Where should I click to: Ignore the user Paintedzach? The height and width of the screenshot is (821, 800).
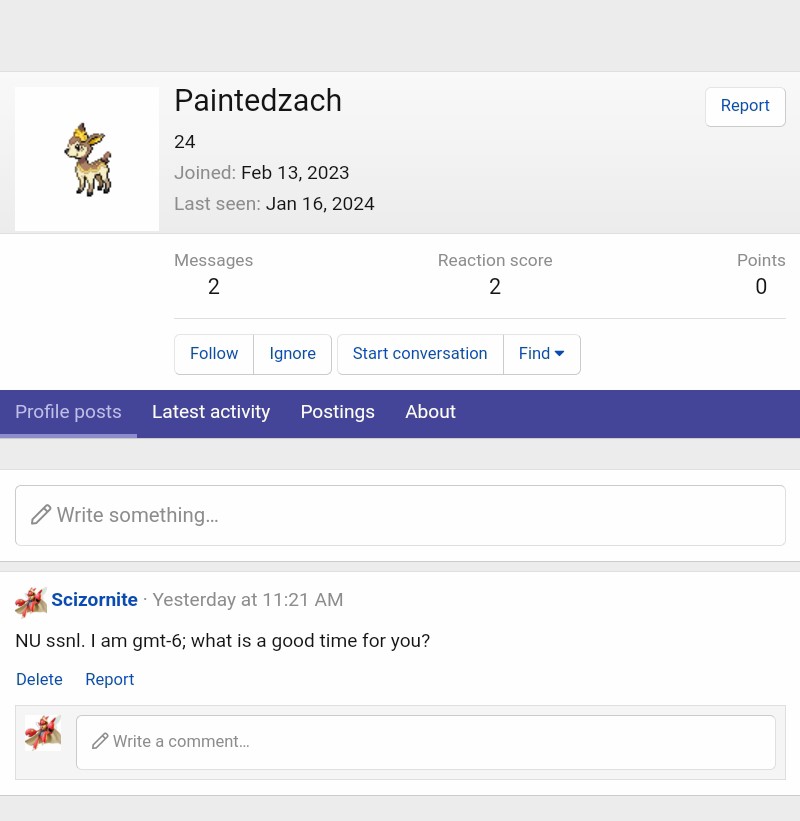(292, 354)
